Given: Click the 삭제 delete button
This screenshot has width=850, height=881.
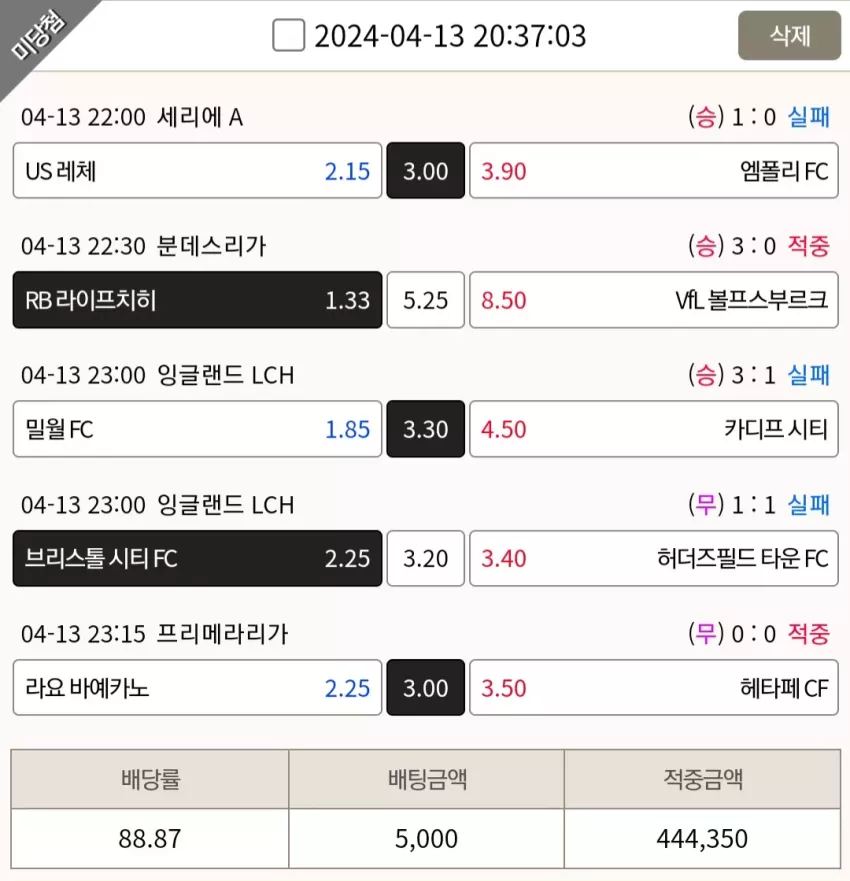Looking at the screenshot, I should point(789,35).
